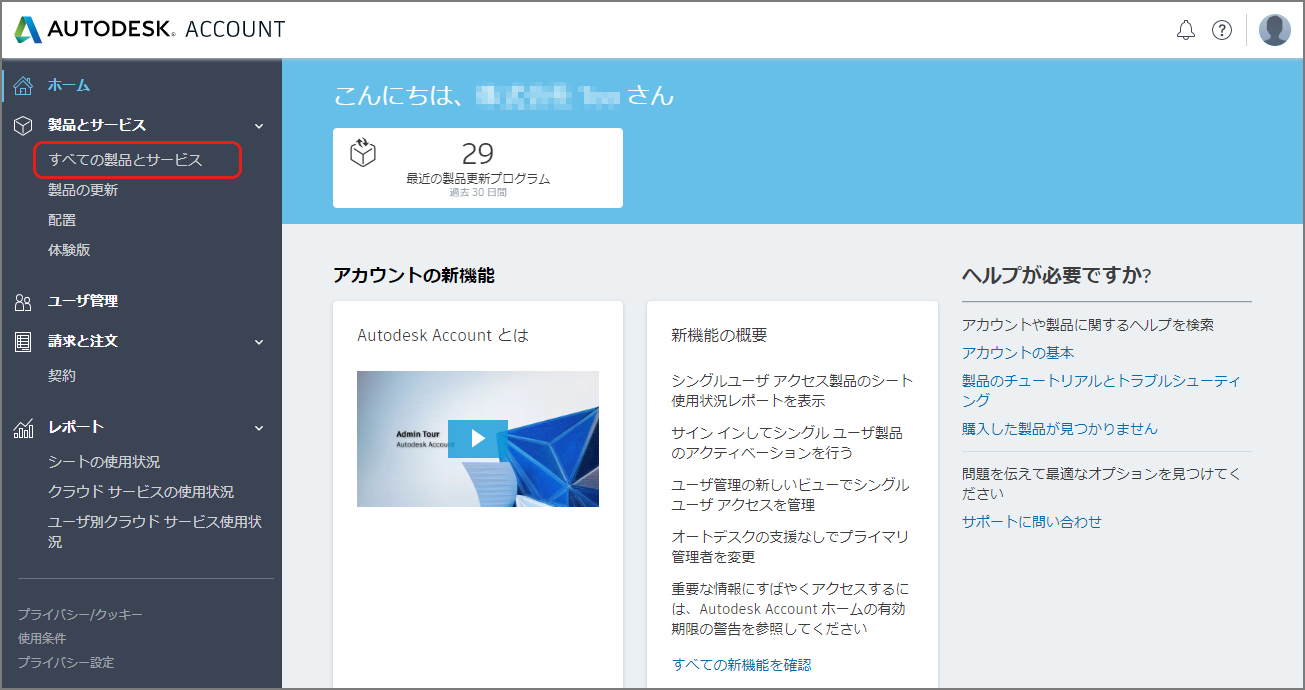
Task: Collapse the 製品とサービス chevron
Action: (259, 126)
